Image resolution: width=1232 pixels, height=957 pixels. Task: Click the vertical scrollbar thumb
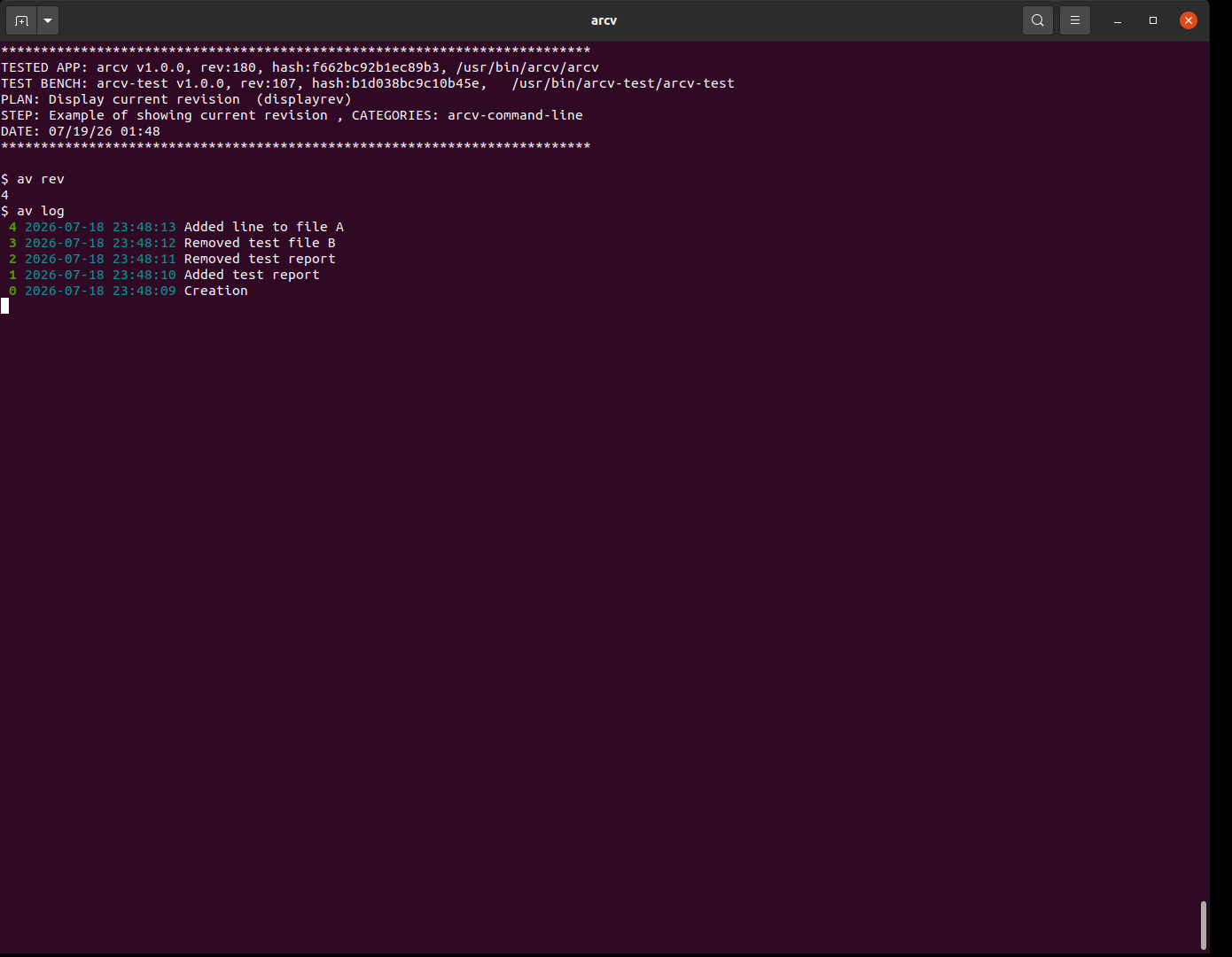[x=1203, y=924]
